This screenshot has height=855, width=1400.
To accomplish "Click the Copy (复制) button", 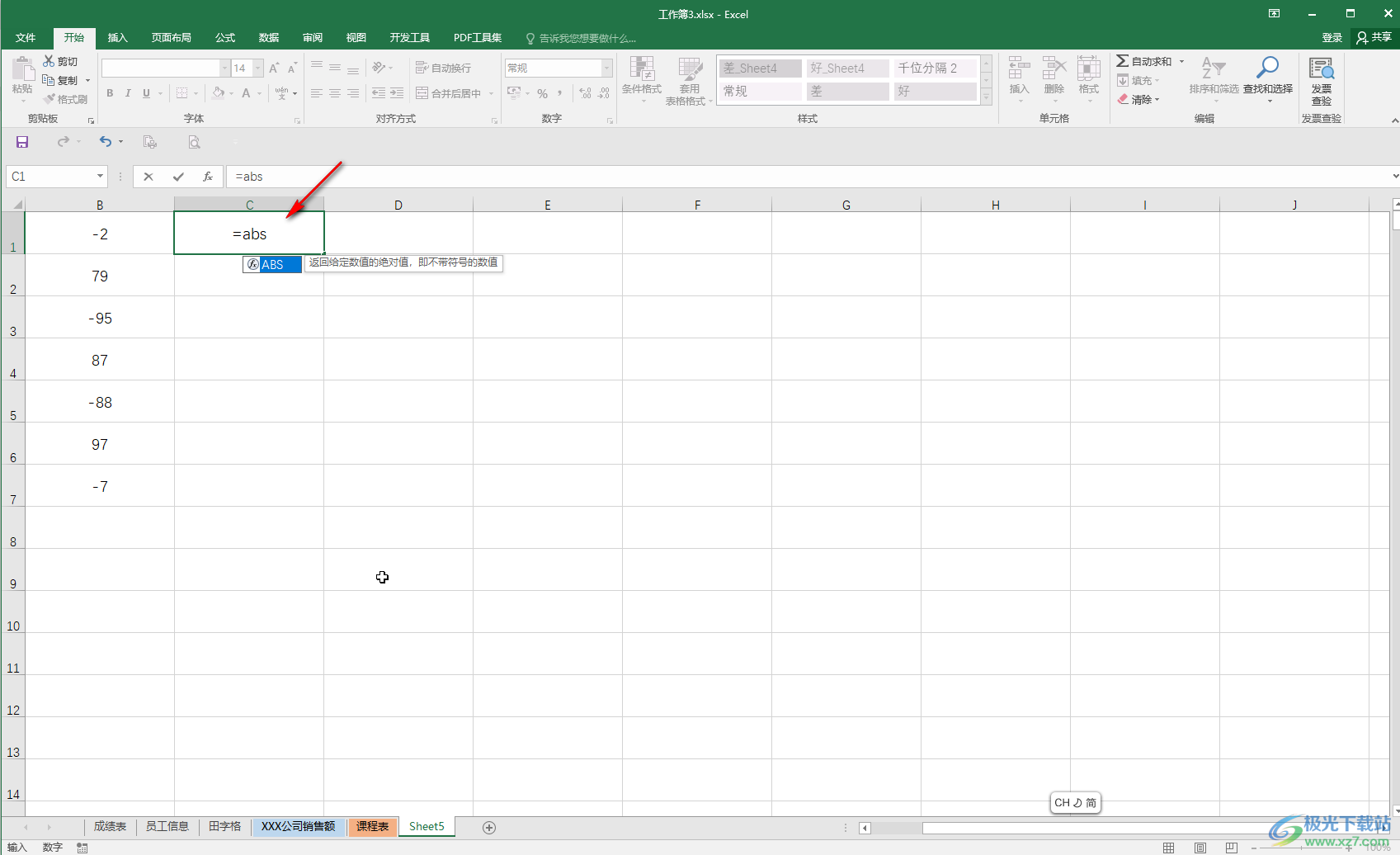I will (60, 80).
